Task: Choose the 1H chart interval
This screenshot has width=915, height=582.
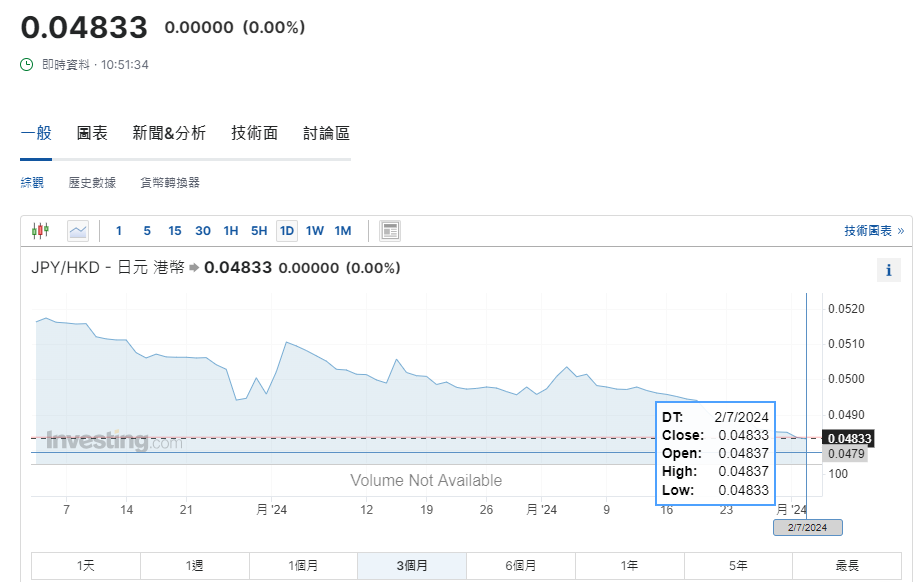Action: point(231,231)
